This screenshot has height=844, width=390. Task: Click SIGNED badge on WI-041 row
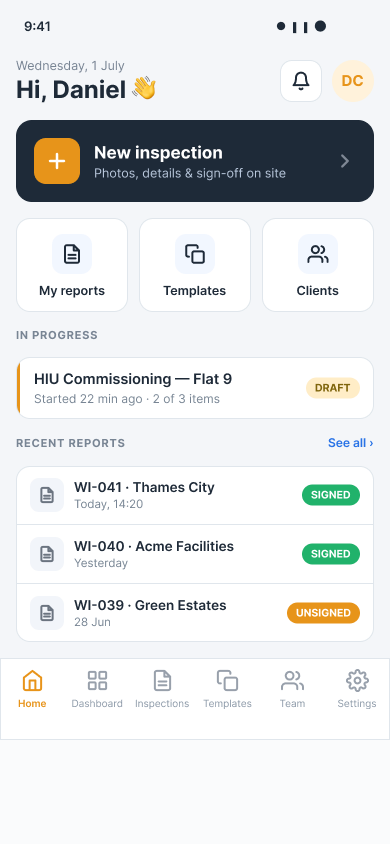click(x=331, y=495)
